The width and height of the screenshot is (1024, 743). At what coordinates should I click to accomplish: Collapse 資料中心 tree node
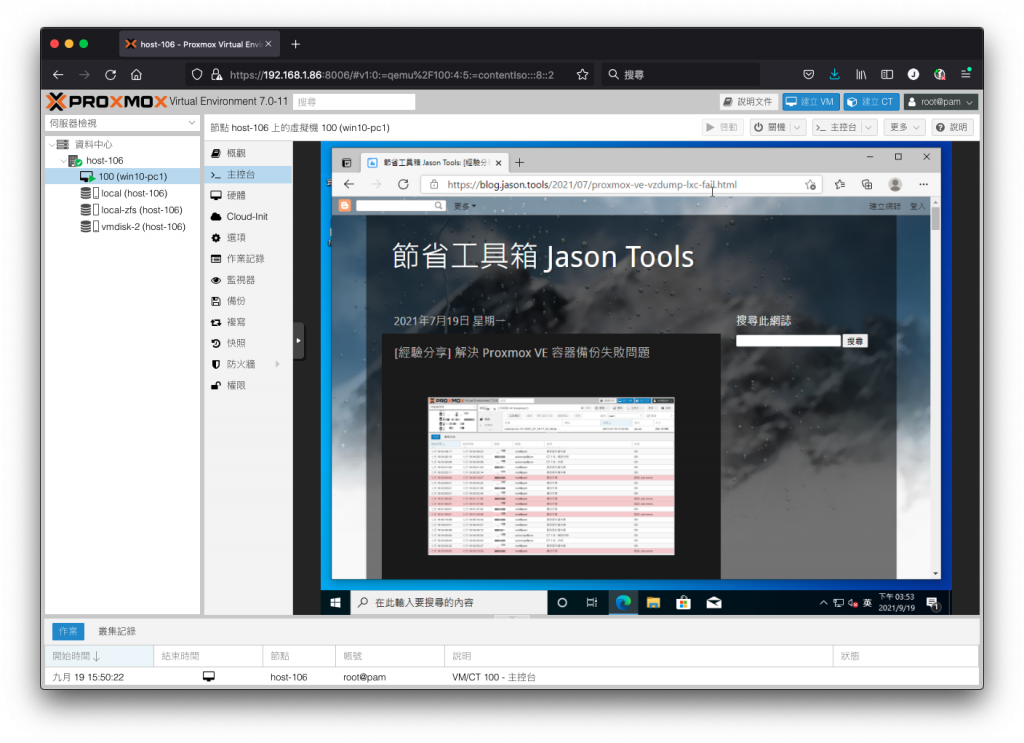click(x=52, y=144)
